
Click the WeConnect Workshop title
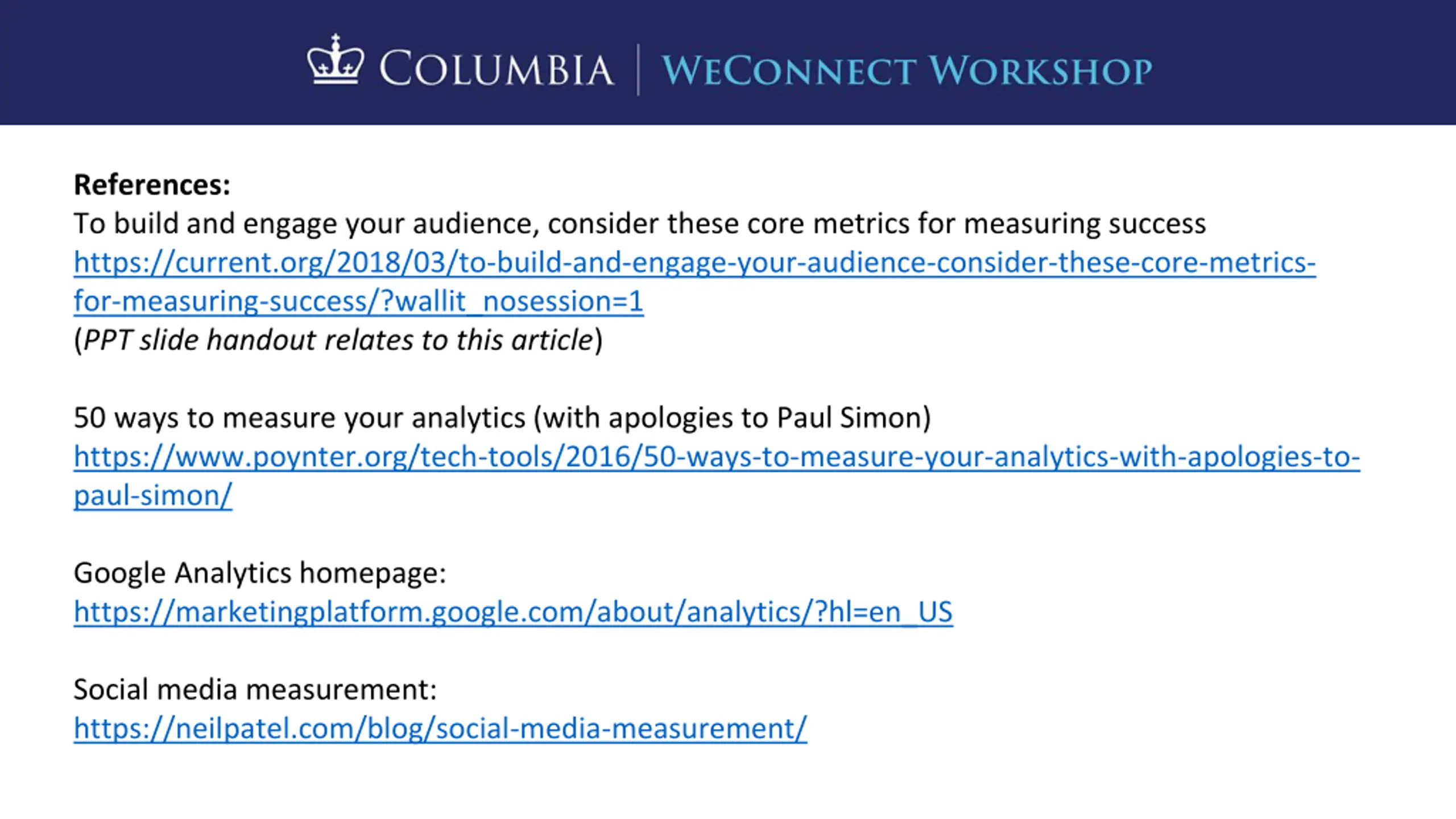907,71
